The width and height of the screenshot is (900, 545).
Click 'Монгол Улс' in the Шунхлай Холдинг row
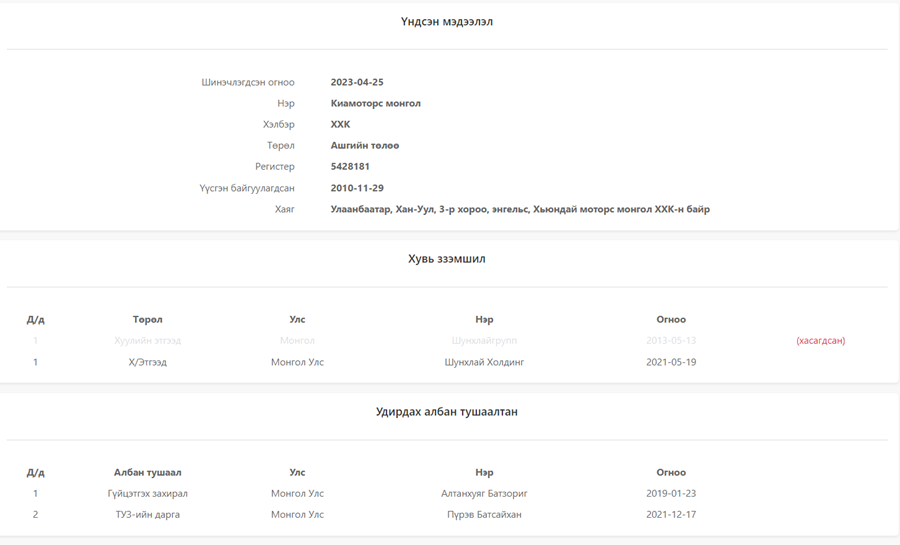[297, 363]
